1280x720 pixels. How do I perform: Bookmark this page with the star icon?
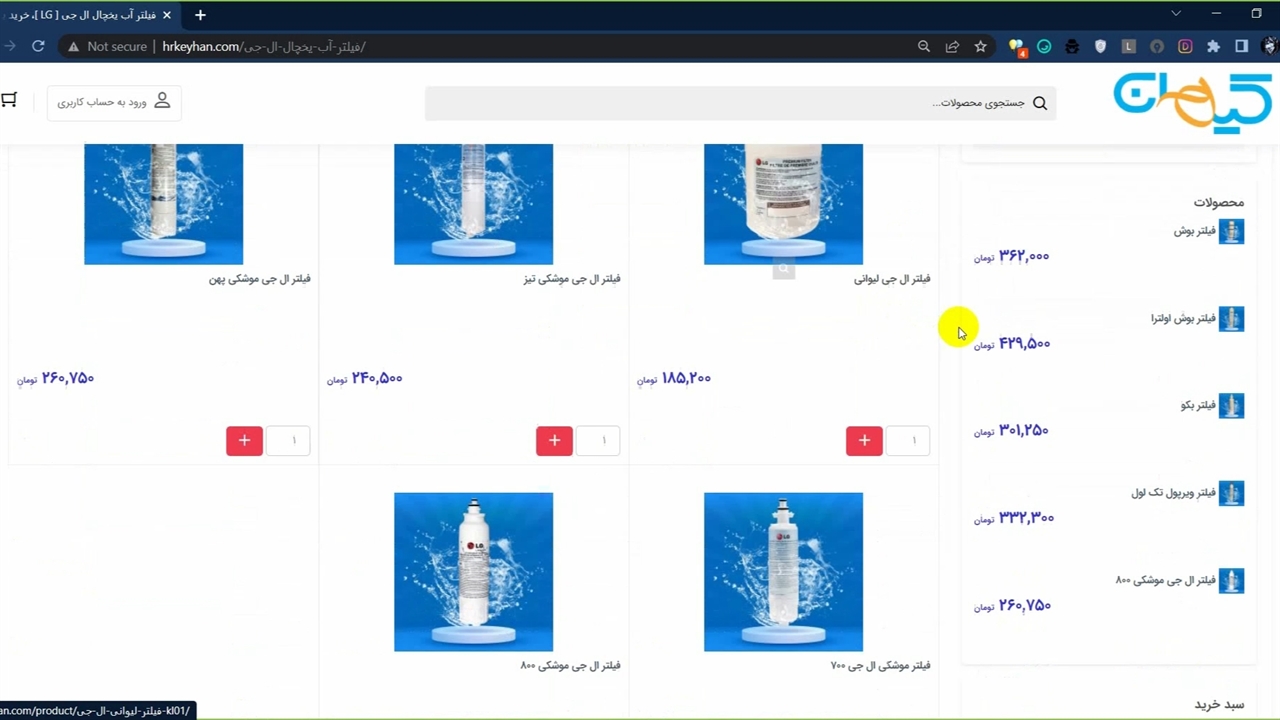(980, 46)
